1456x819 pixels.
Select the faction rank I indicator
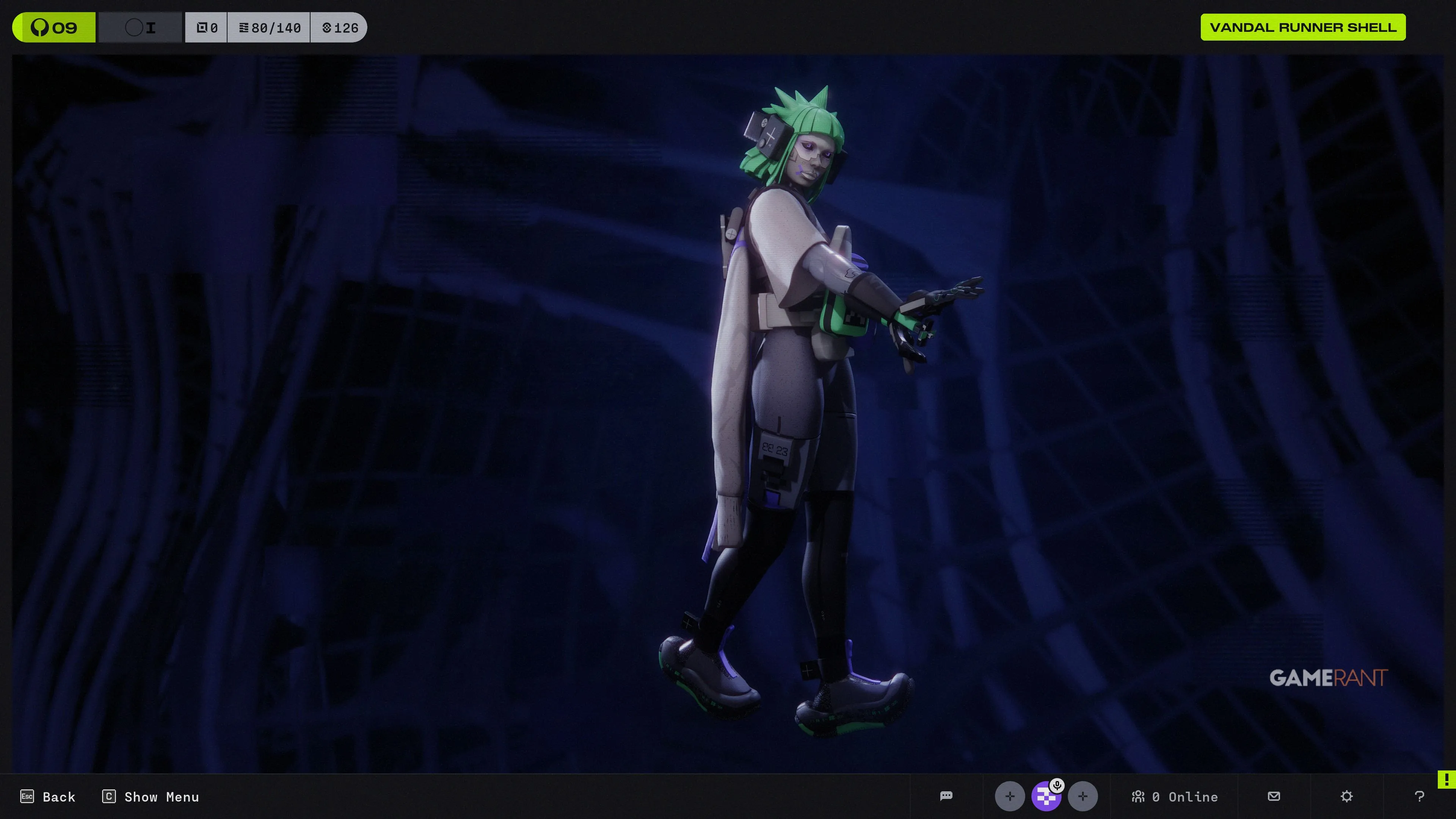[141, 28]
